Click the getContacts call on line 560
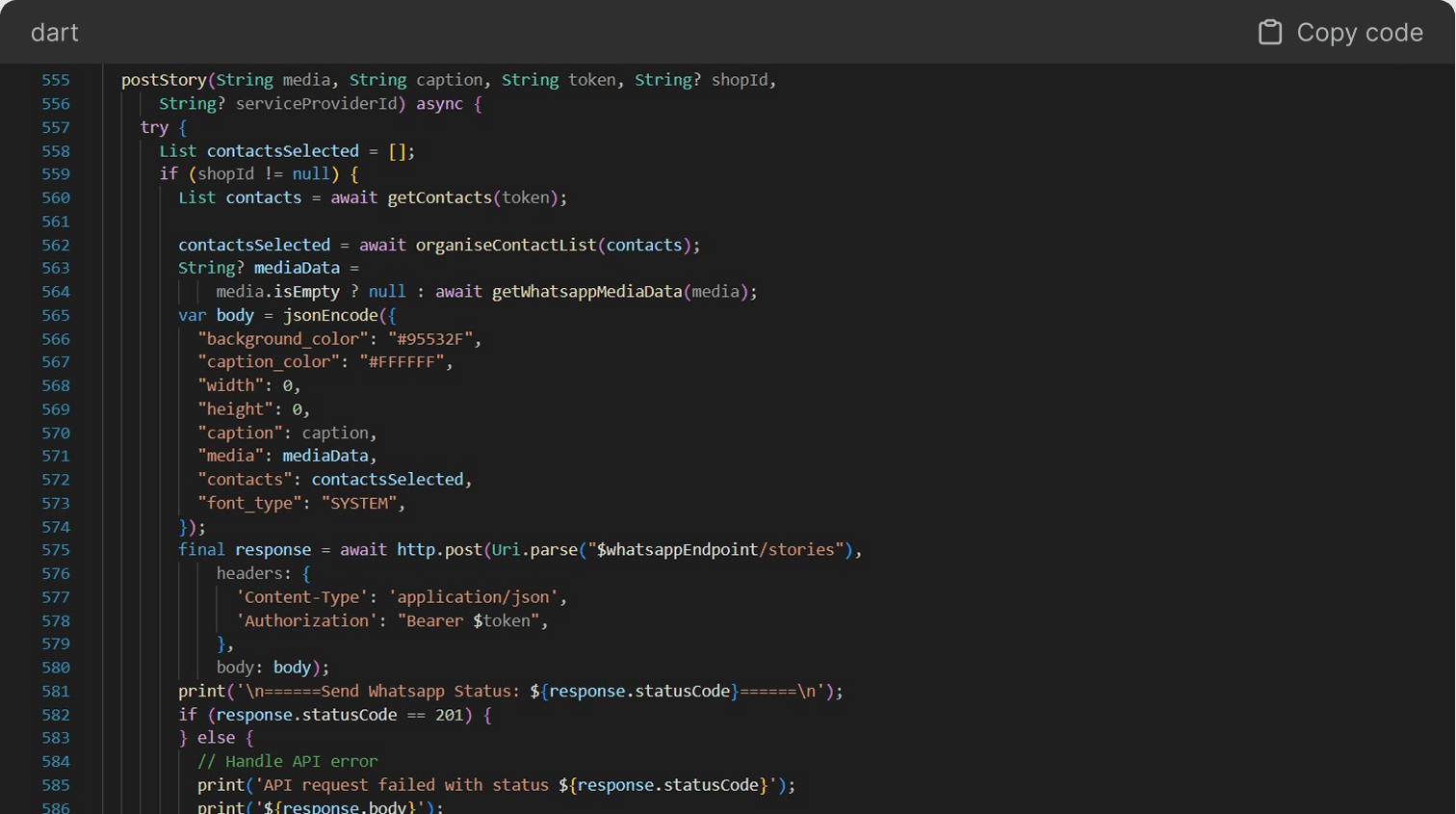 point(440,197)
